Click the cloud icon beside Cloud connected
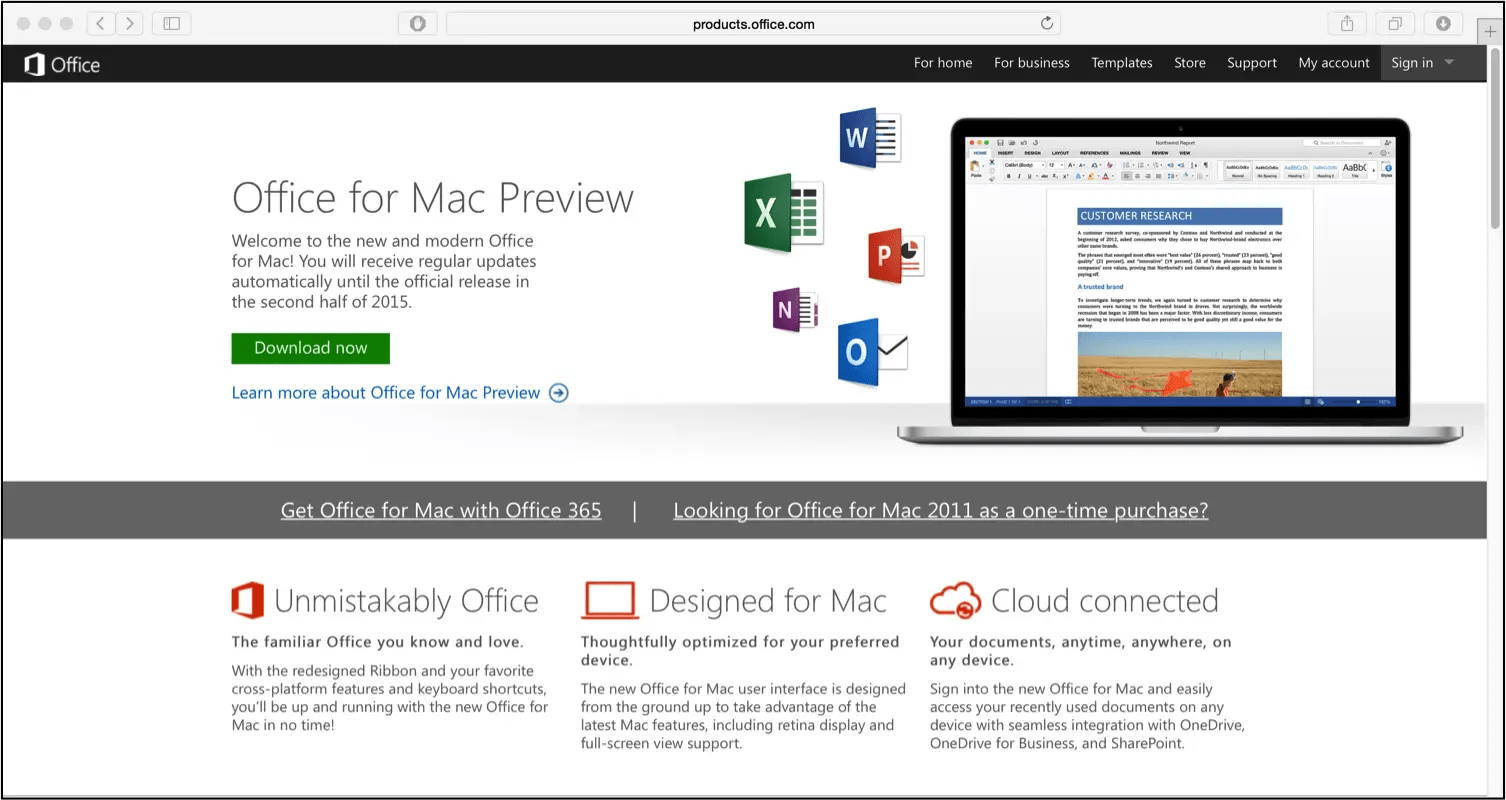The image size is (1506, 800). pos(955,601)
